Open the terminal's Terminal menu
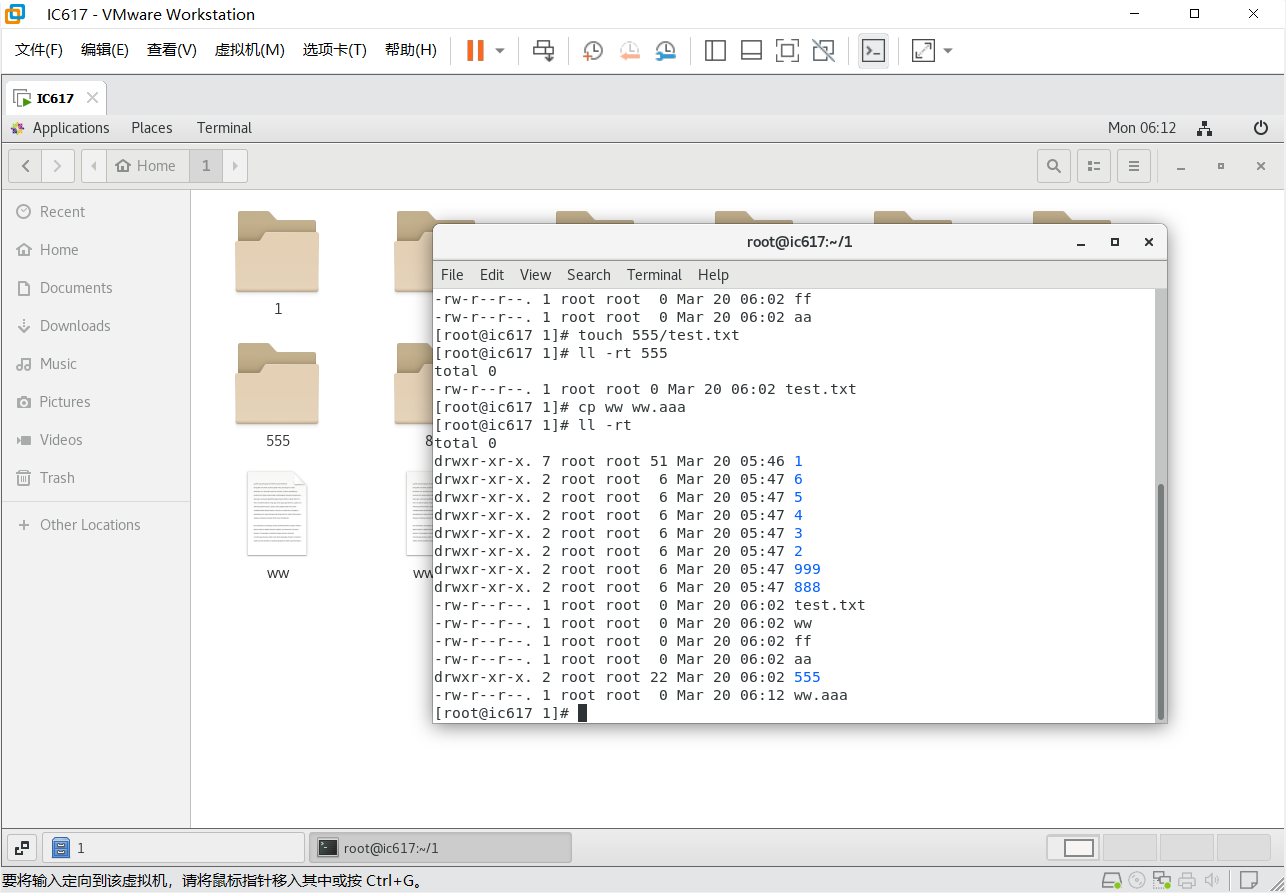Image resolution: width=1286 pixels, height=893 pixels. [x=654, y=275]
